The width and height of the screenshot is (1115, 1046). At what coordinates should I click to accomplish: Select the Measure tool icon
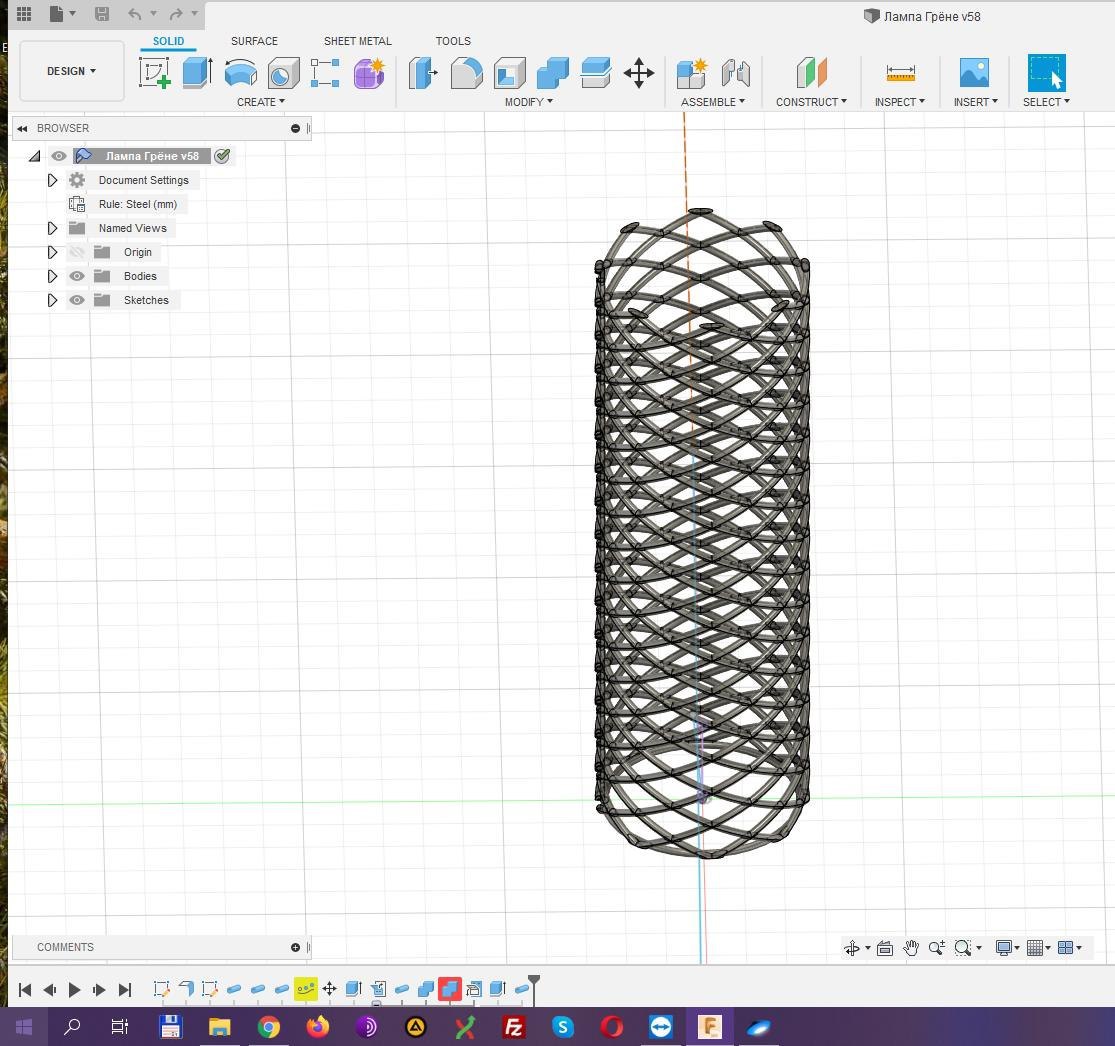[900, 73]
